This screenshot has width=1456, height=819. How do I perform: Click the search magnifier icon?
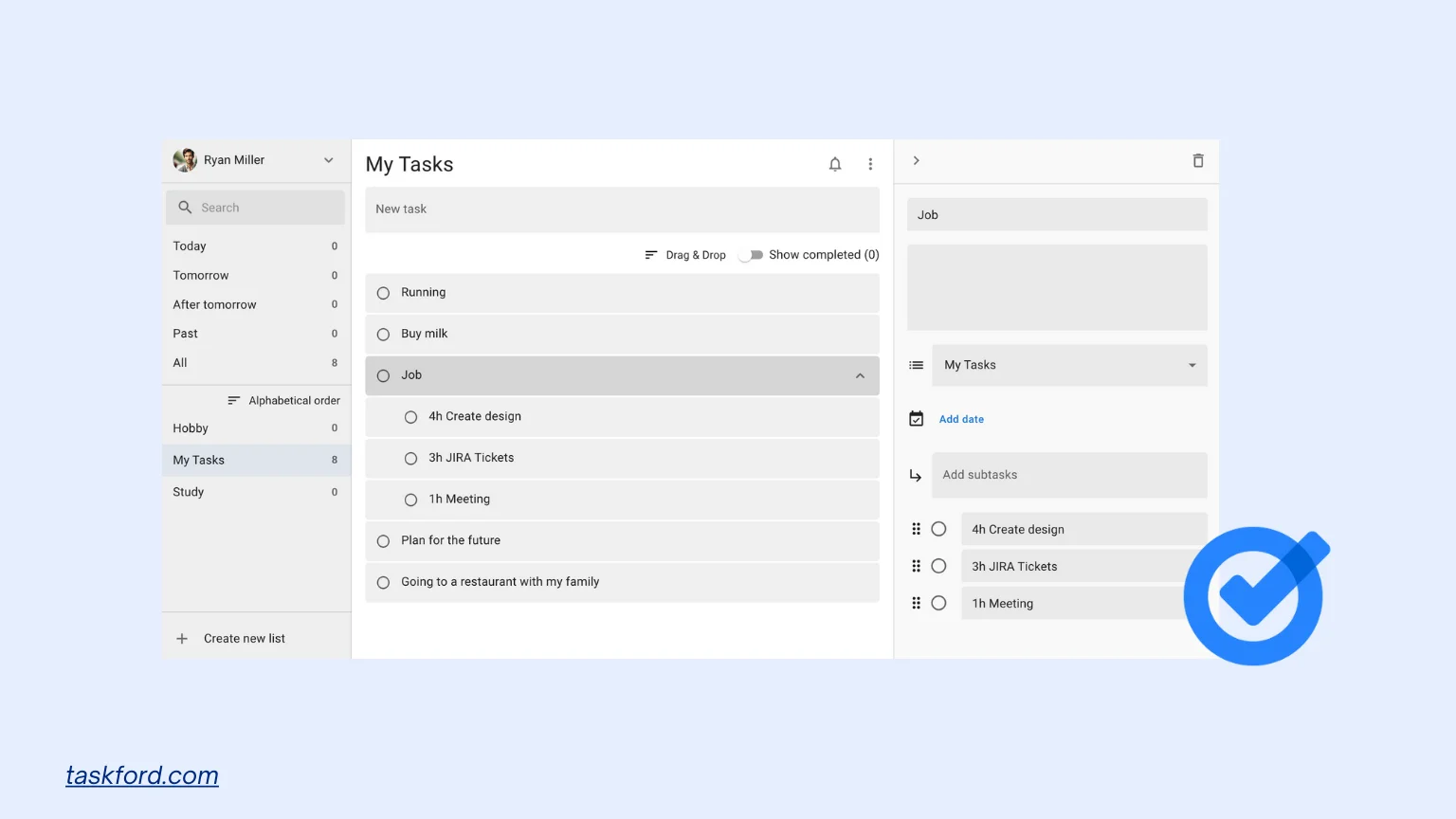185,208
